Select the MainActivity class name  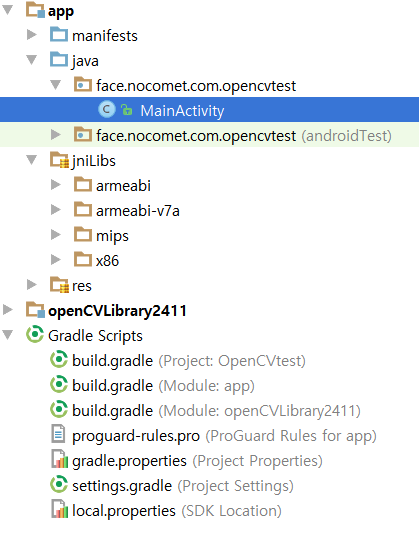(x=182, y=111)
